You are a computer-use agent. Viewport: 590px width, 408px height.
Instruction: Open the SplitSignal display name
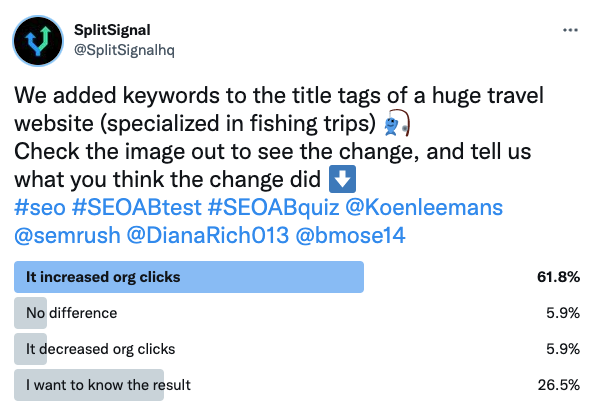(x=112, y=30)
